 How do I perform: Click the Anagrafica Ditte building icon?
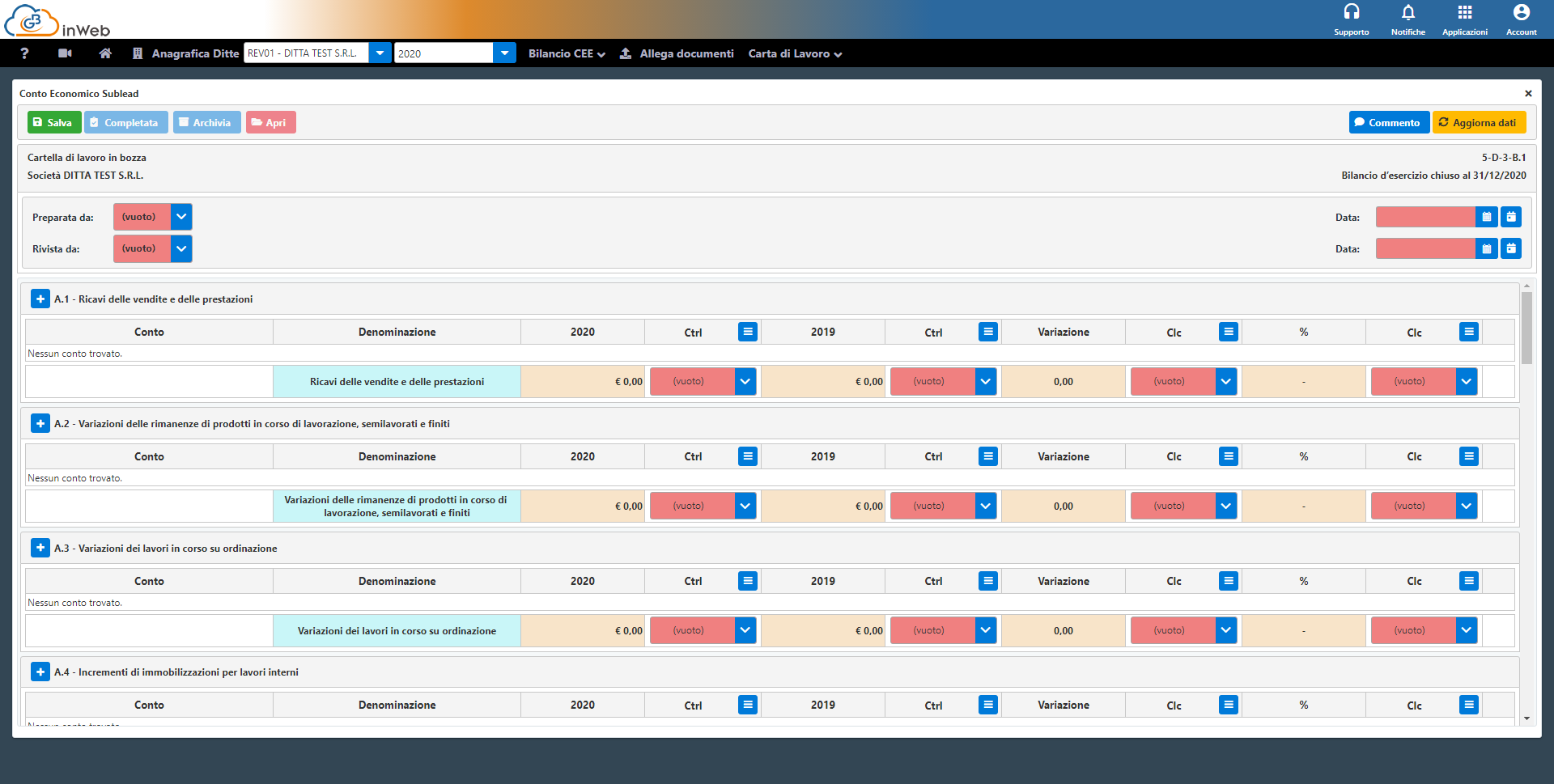click(138, 53)
